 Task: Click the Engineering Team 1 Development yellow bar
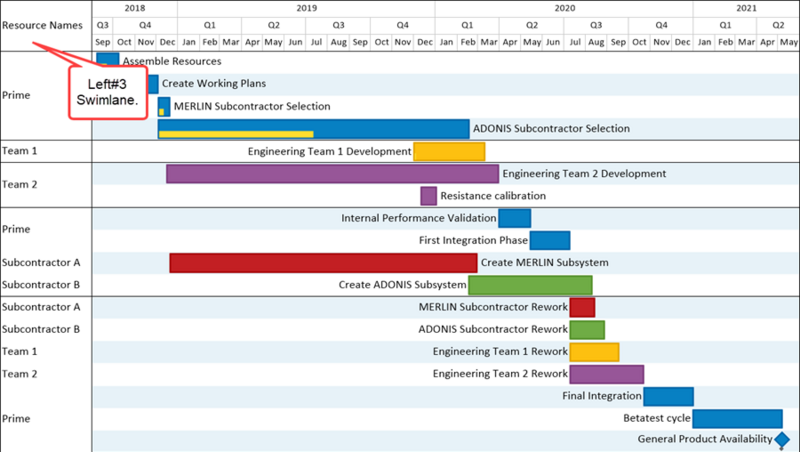pyautogui.click(x=449, y=152)
